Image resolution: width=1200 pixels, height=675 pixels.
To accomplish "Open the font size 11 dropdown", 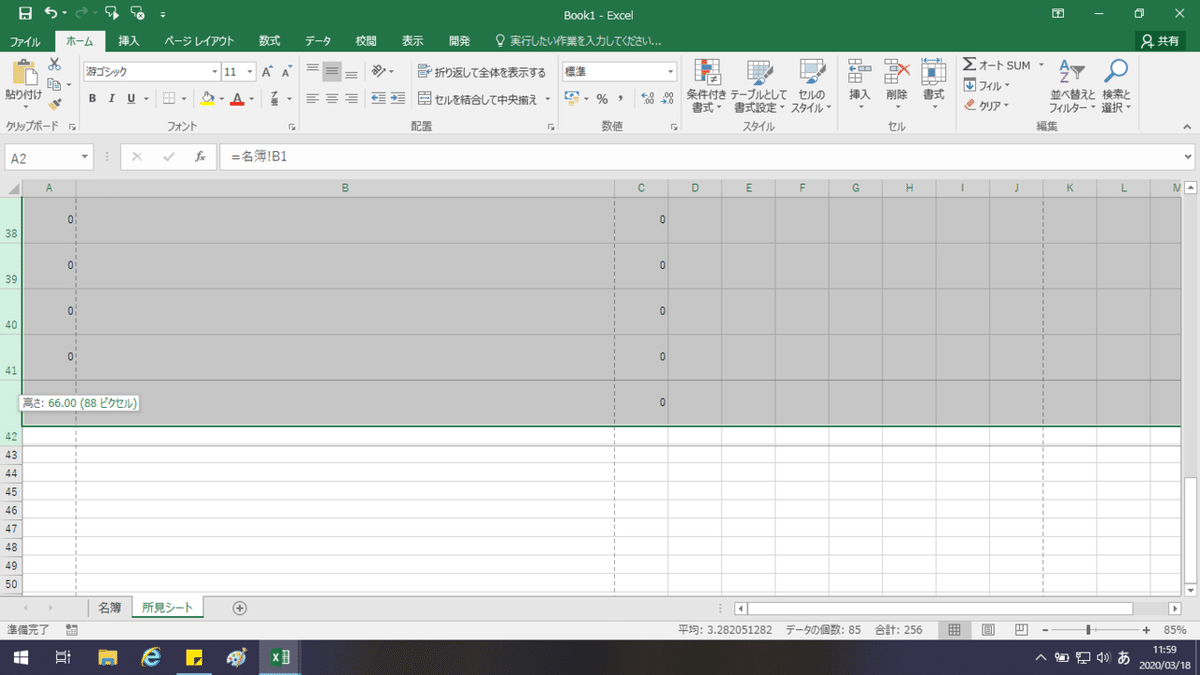I will coord(250,72).
